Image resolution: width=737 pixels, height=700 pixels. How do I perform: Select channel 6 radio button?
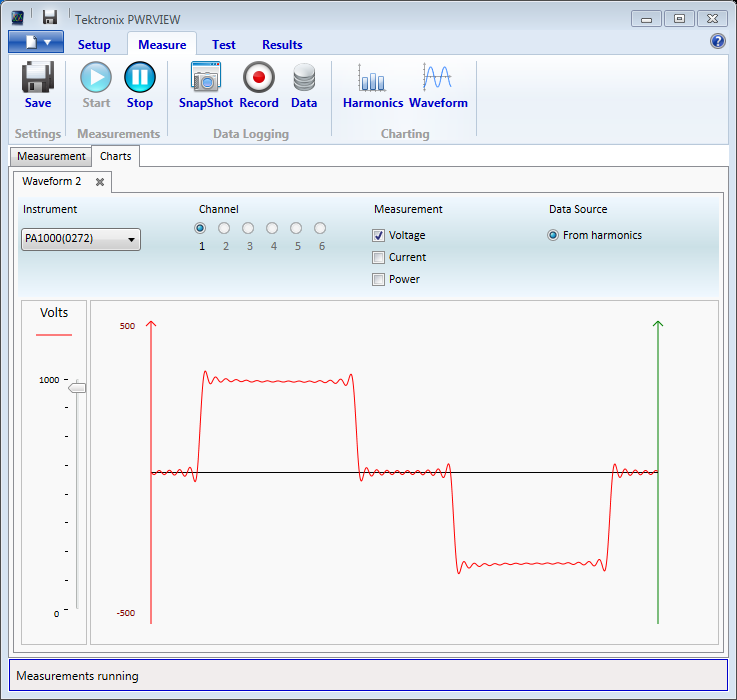pos(320,228)
